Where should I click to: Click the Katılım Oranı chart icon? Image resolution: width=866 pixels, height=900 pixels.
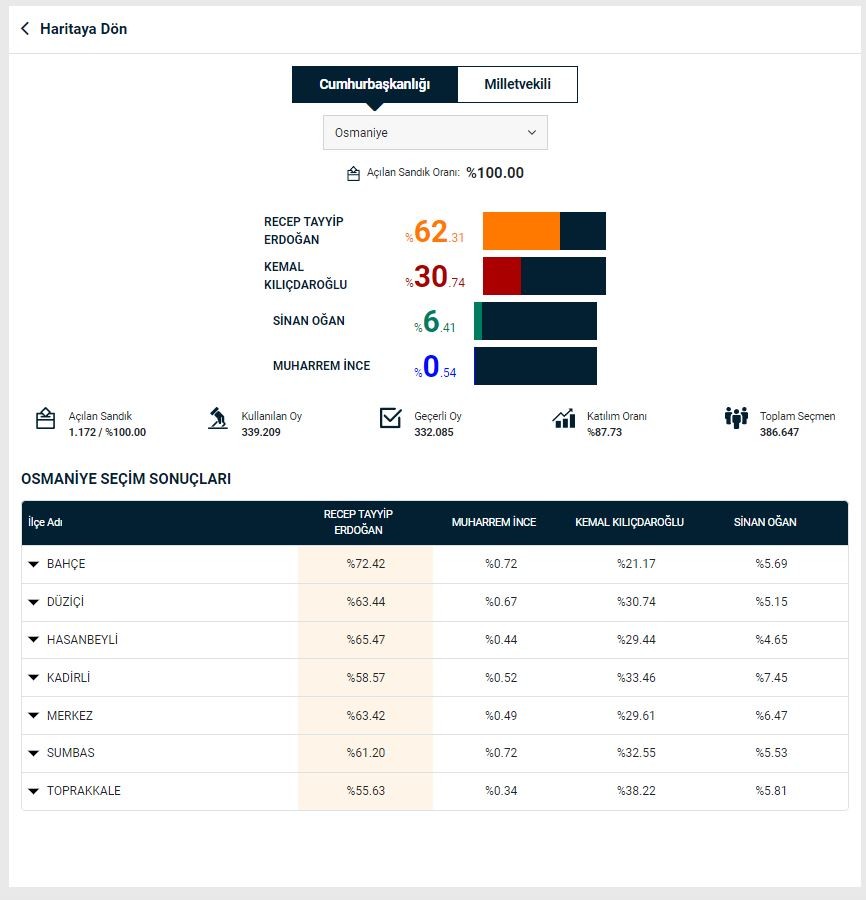tap(564, 418)
